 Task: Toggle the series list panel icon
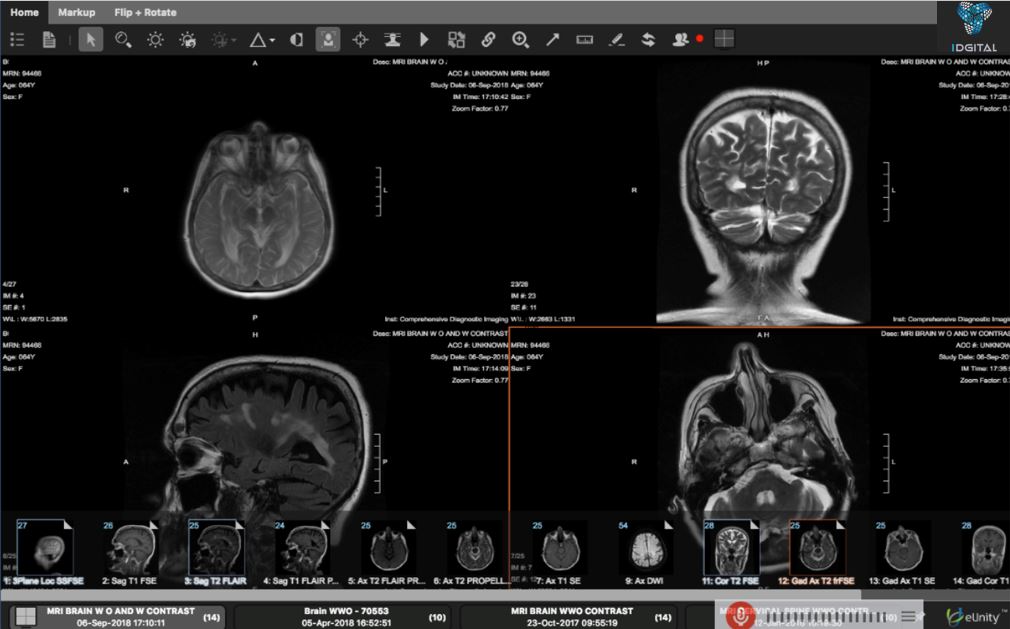(x=17, y=40)
